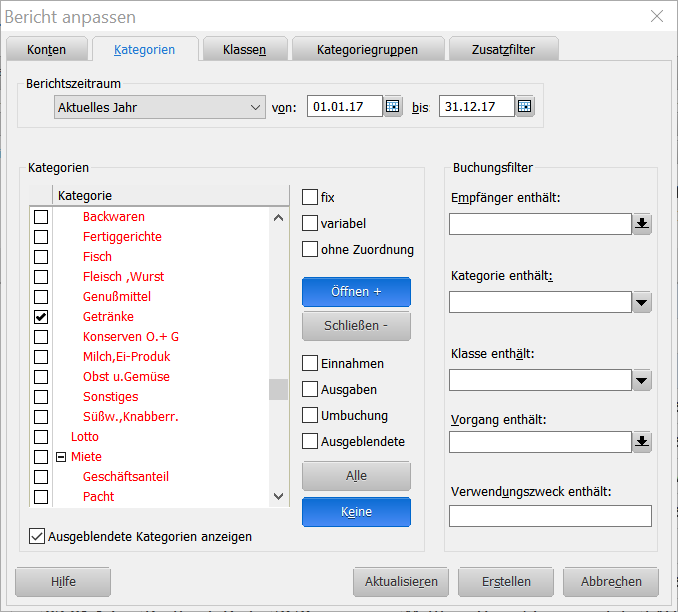The image size is (678, 612).
Task: Click the Empfänger enthält lookup arrow icon
Action: [642, 224]
